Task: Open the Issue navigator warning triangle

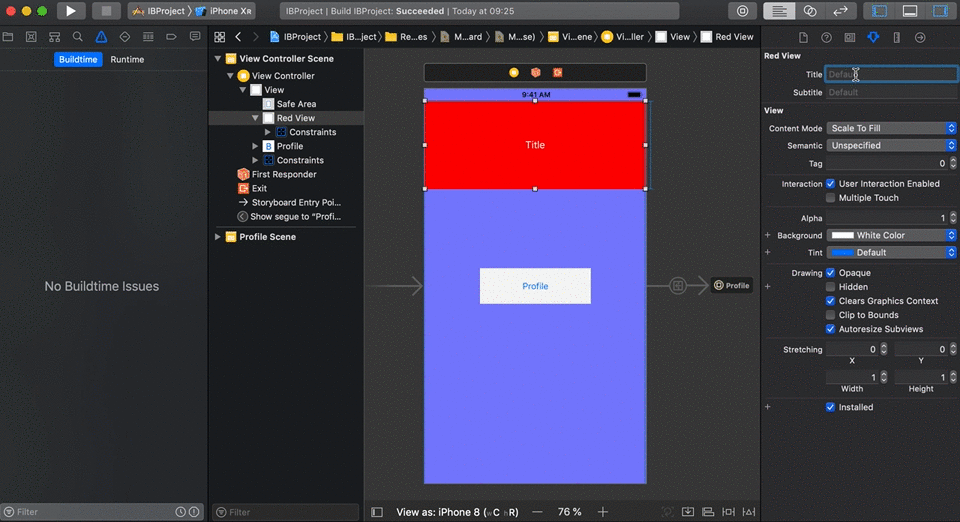Action: 101,37
